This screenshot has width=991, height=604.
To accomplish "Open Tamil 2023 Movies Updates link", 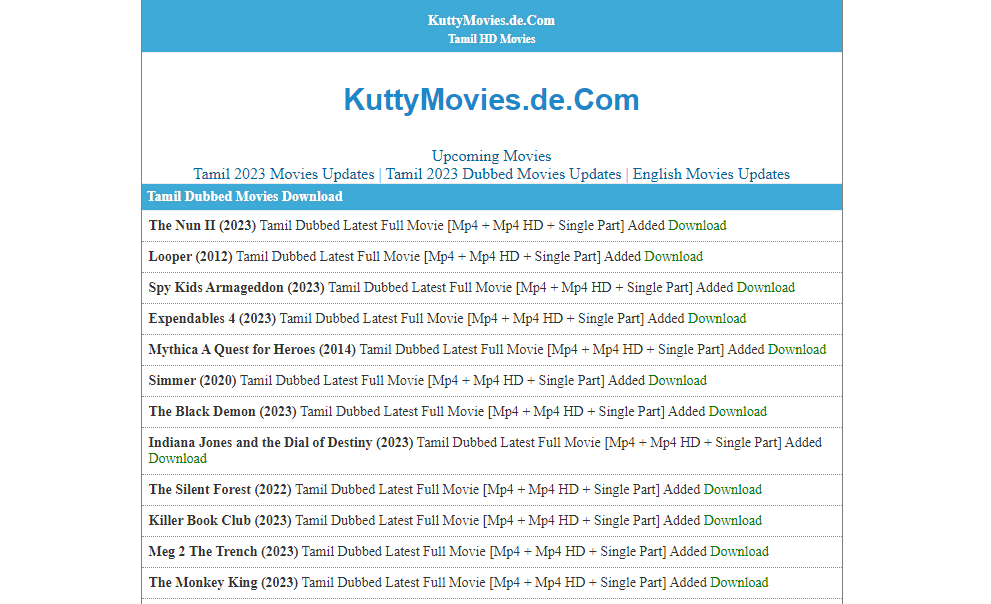I will (x=284, y=174).
